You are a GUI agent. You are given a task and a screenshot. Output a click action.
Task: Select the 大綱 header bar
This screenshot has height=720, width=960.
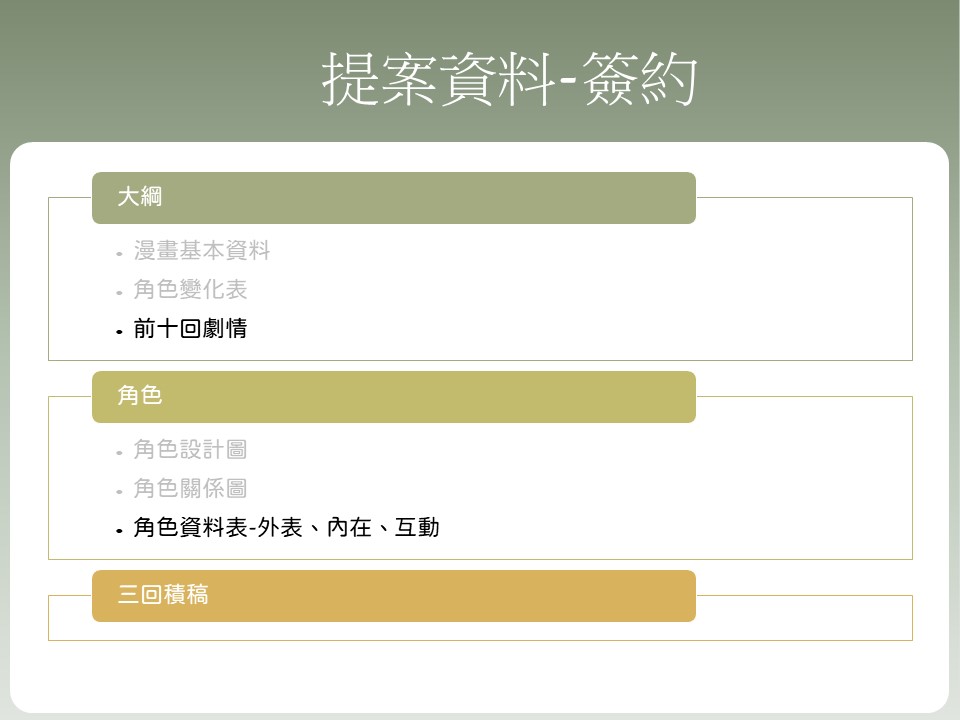tap(393, 198)
